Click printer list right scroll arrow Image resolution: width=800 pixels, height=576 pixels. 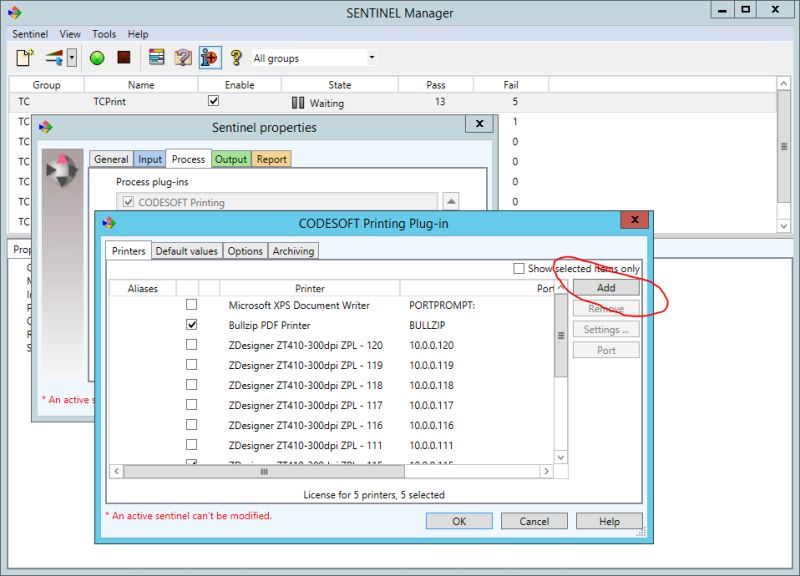point(546,471)
